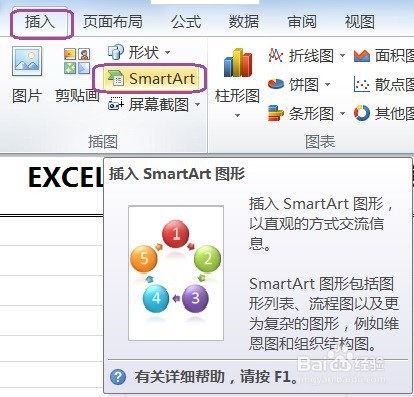
Task: Insert a picture using 图片 icon
Action: pyautogui.click(x=27, y=61)
